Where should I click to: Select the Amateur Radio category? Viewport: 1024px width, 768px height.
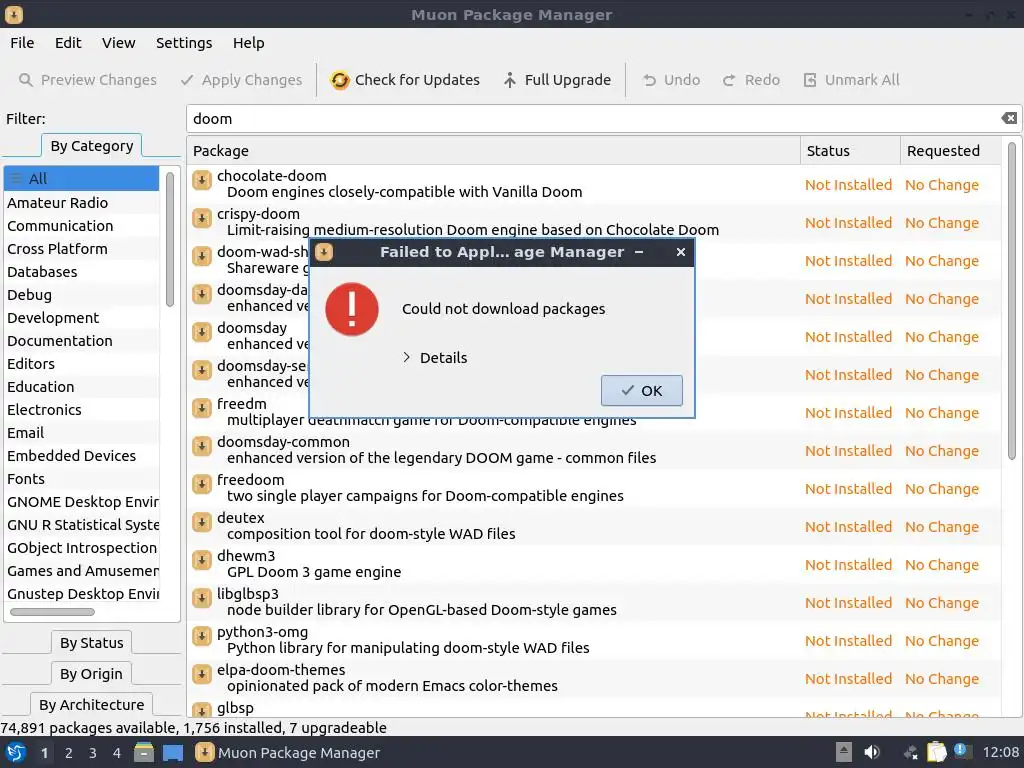[82, 202]
